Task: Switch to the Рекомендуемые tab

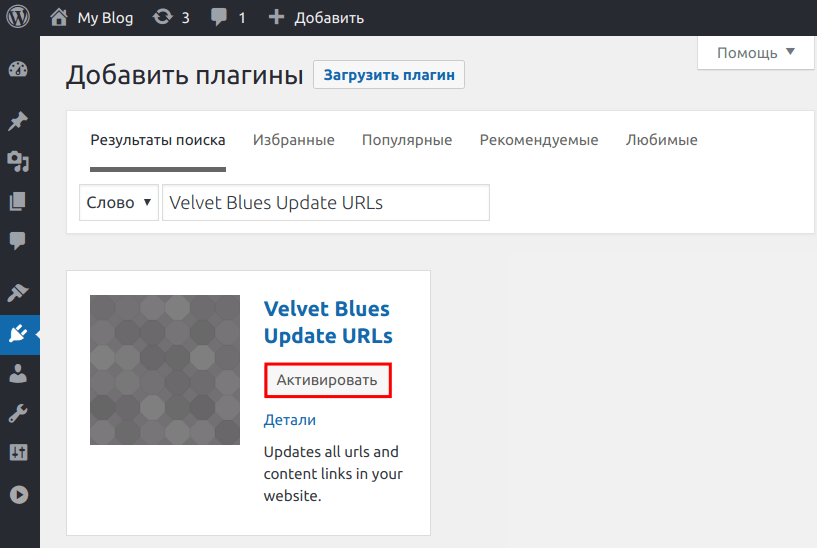Action: tap(539, 140)
